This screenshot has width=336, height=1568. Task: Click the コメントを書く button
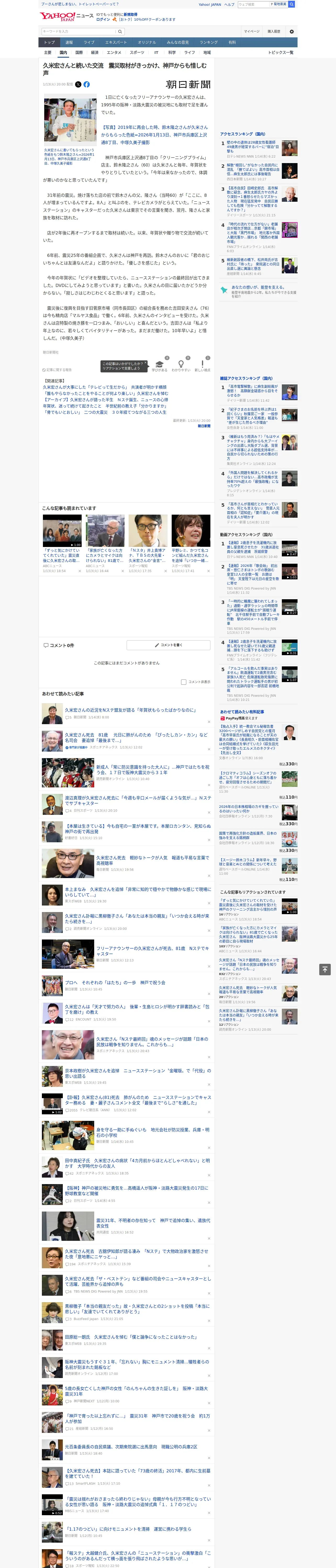168,645
